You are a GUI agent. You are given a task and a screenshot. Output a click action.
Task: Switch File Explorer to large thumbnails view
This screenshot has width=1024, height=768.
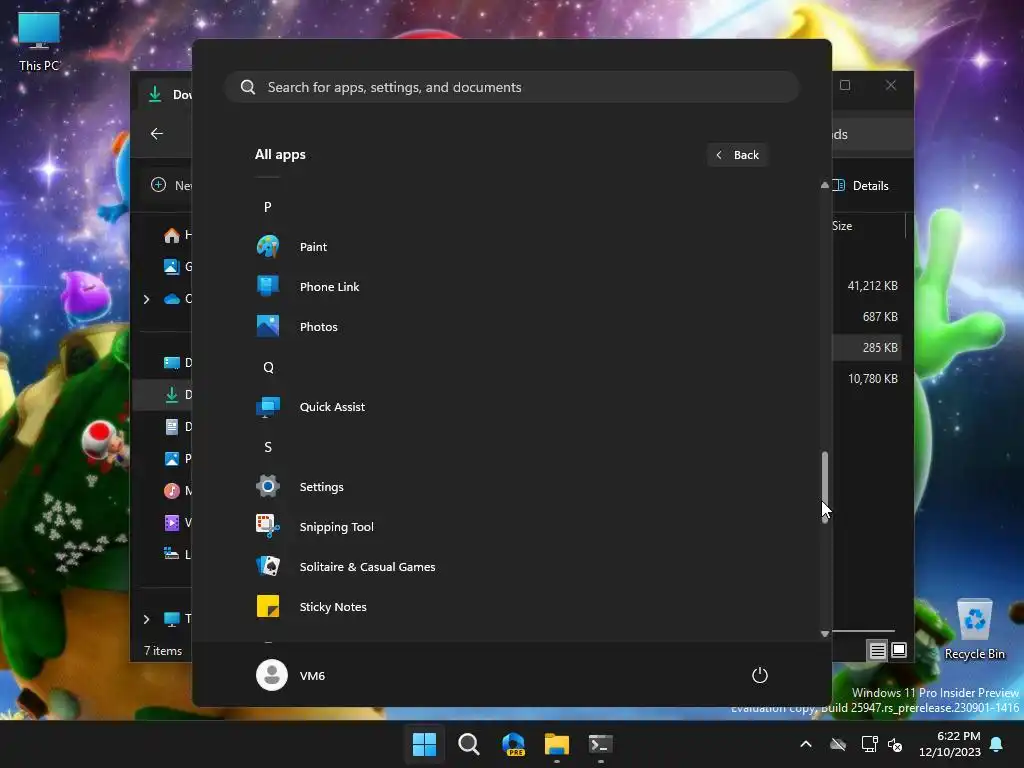coord(899,650)
